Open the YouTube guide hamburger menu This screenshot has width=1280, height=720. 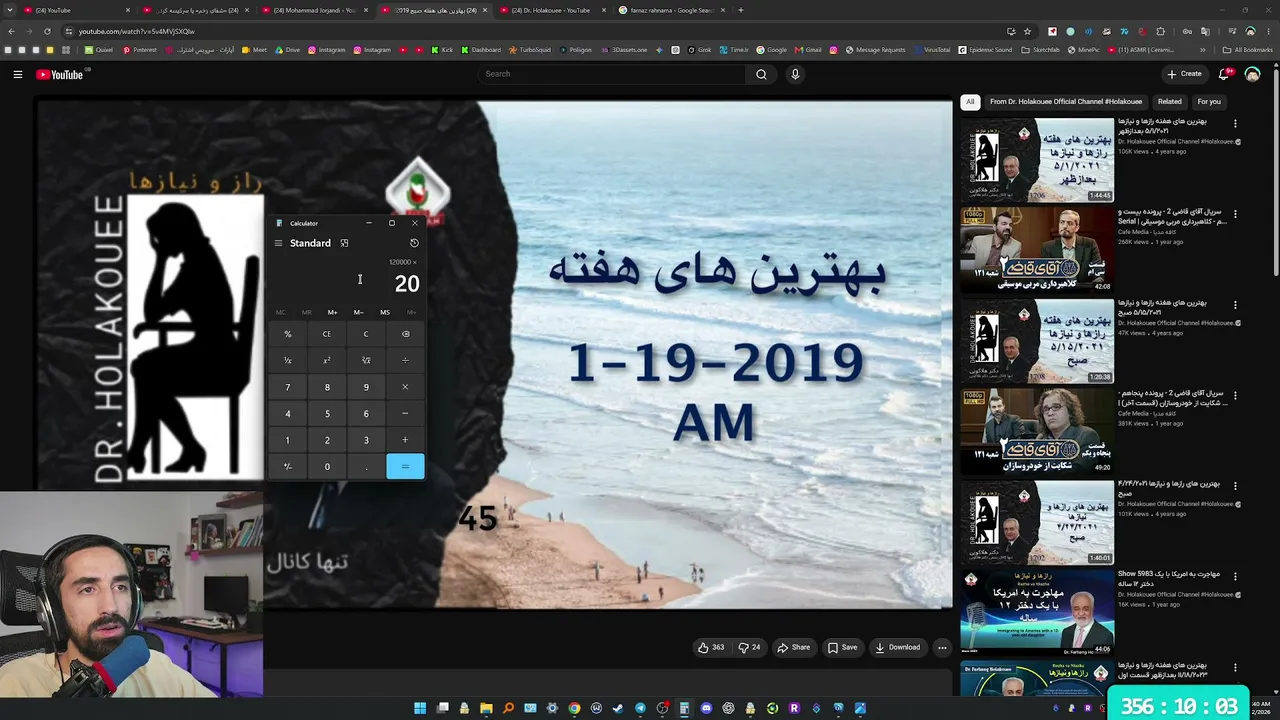coord(17,74)
